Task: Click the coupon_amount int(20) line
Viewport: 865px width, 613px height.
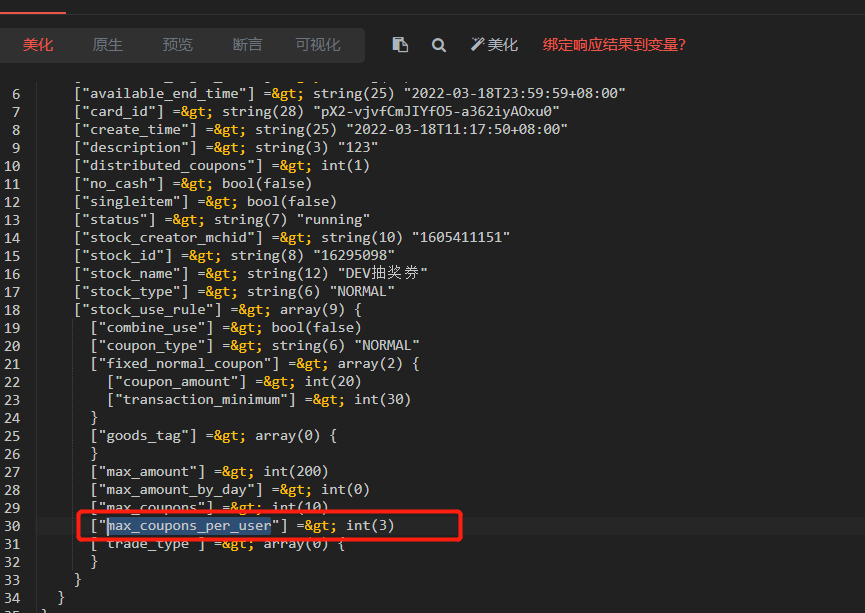Action: click(x=234, y=382)
